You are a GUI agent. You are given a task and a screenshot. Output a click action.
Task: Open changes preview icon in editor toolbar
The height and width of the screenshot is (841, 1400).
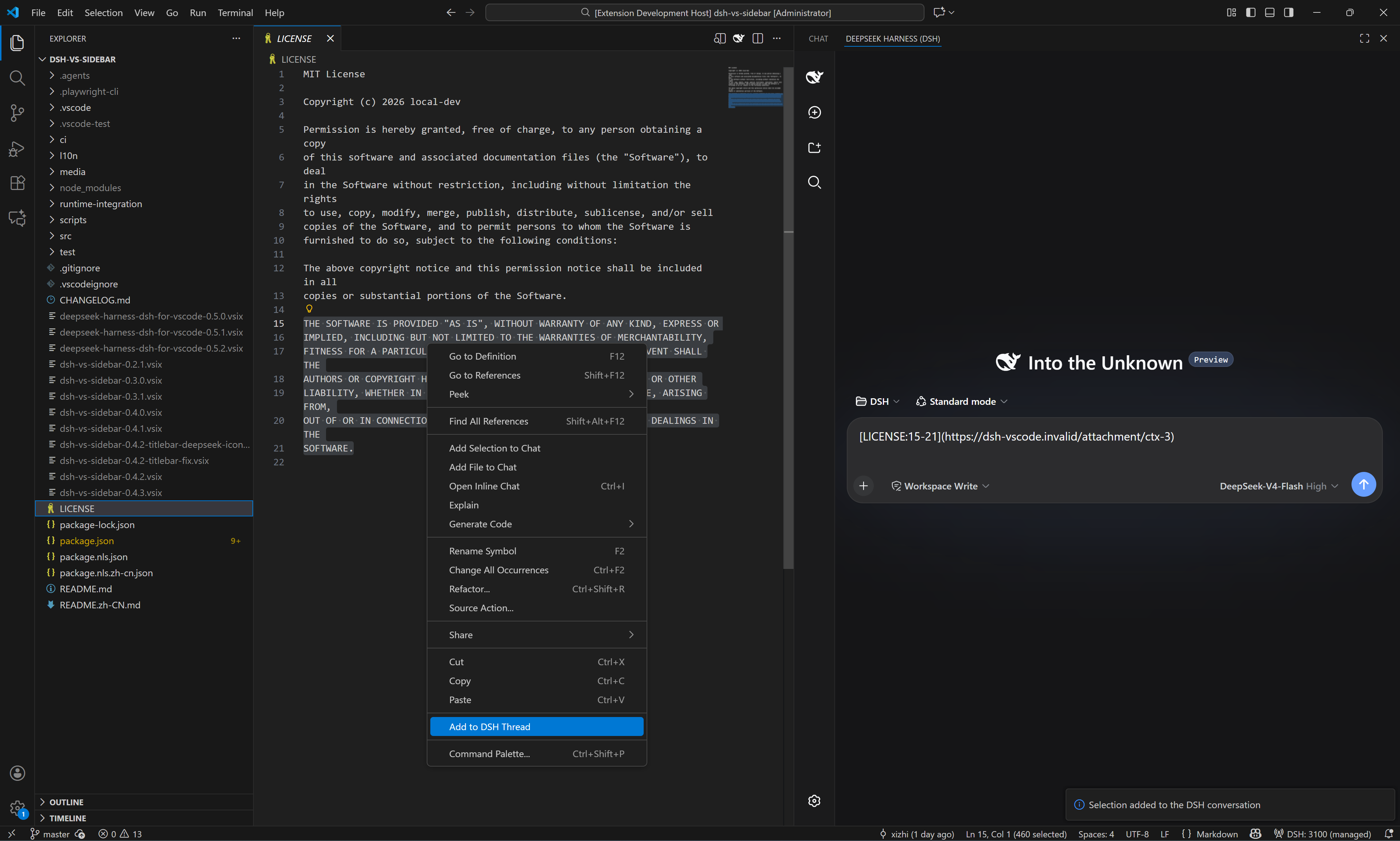[720, 39]
